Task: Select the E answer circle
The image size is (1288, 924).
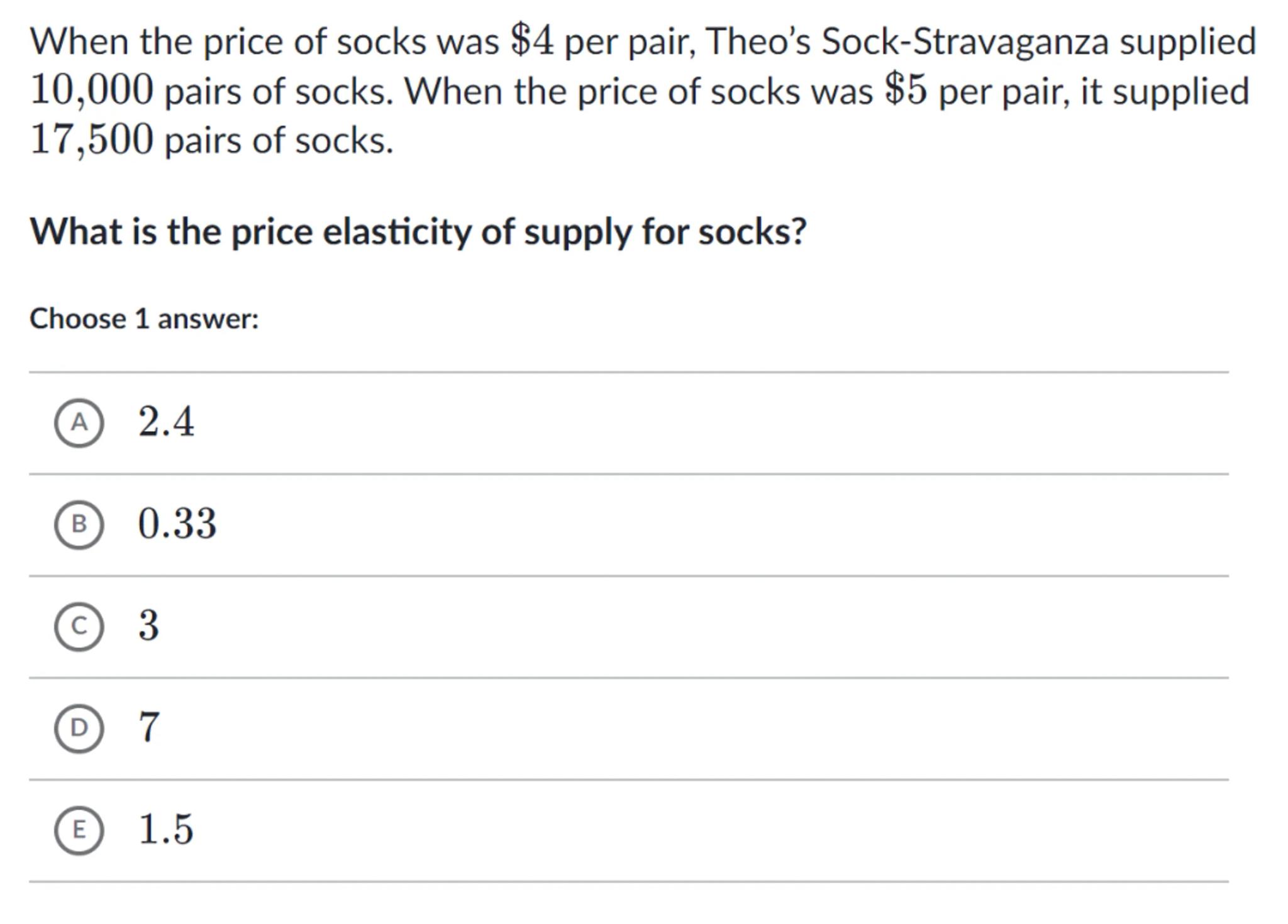Action: [x=79, y=830]
